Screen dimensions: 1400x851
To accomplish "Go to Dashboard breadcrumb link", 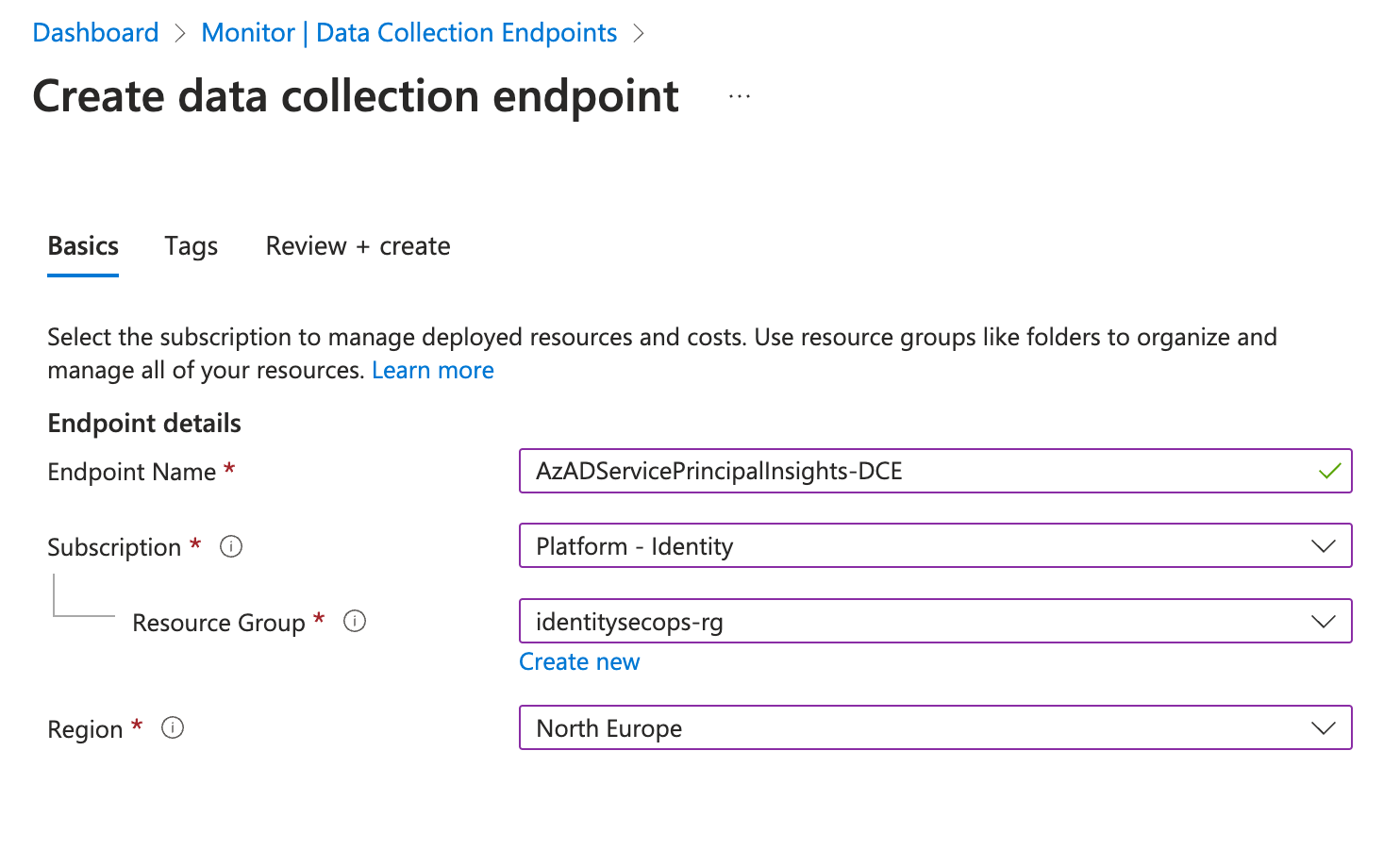I will pos(95,33).
